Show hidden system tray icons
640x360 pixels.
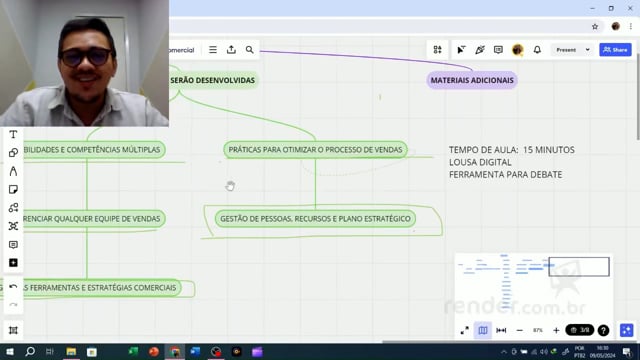coord(504,351)
